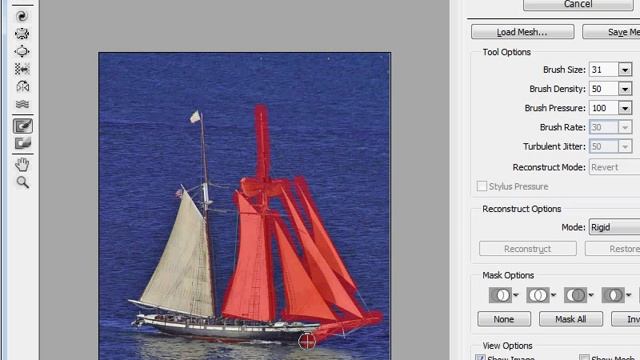Image resolution: width=640 pixels, height=360 pixels.
Task: Open the Brush Size dropdown arrow
Action: click(625, 70)
